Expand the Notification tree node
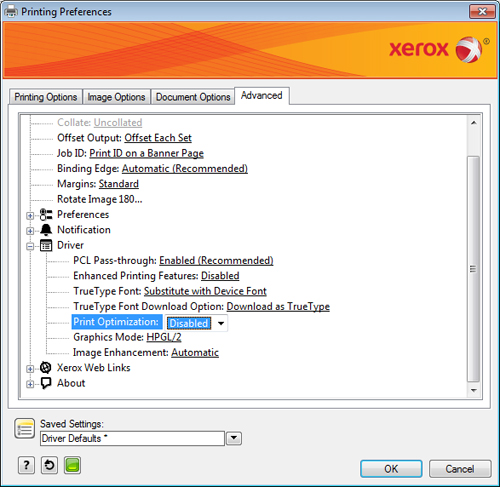This screenshot has height=487, width=500. pos(30,231)
